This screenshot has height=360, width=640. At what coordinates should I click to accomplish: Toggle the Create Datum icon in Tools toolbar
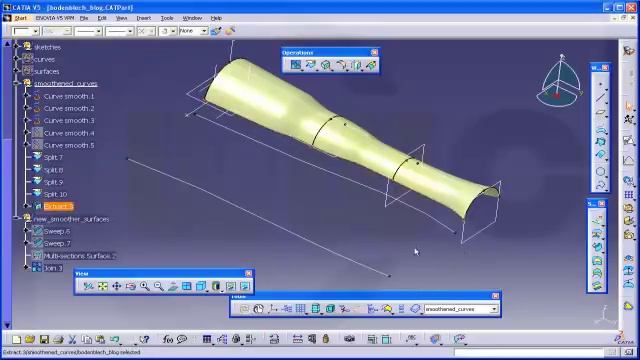coord(344,309)
